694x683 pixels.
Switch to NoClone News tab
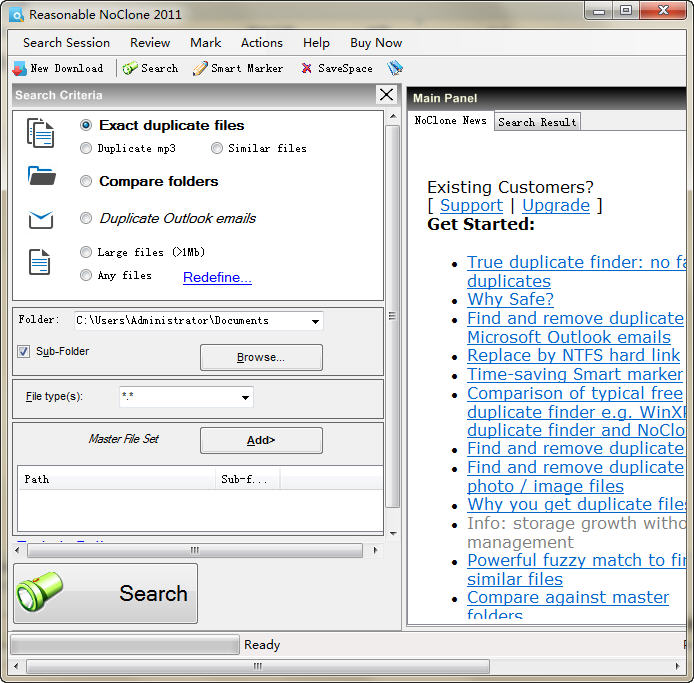click(x=450, y=120)
